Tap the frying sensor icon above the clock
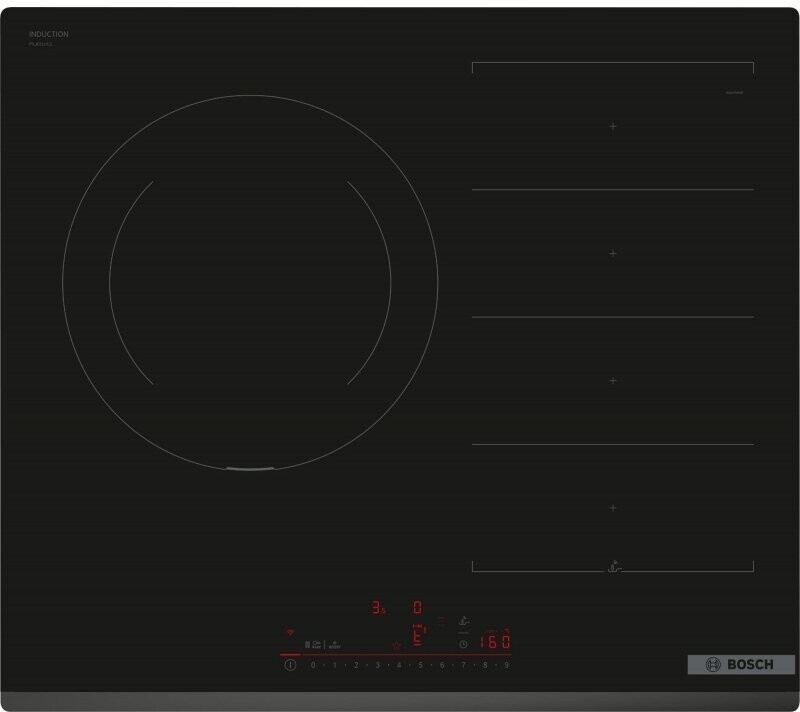This screenshot has width=800, height=712. point(462,622)
